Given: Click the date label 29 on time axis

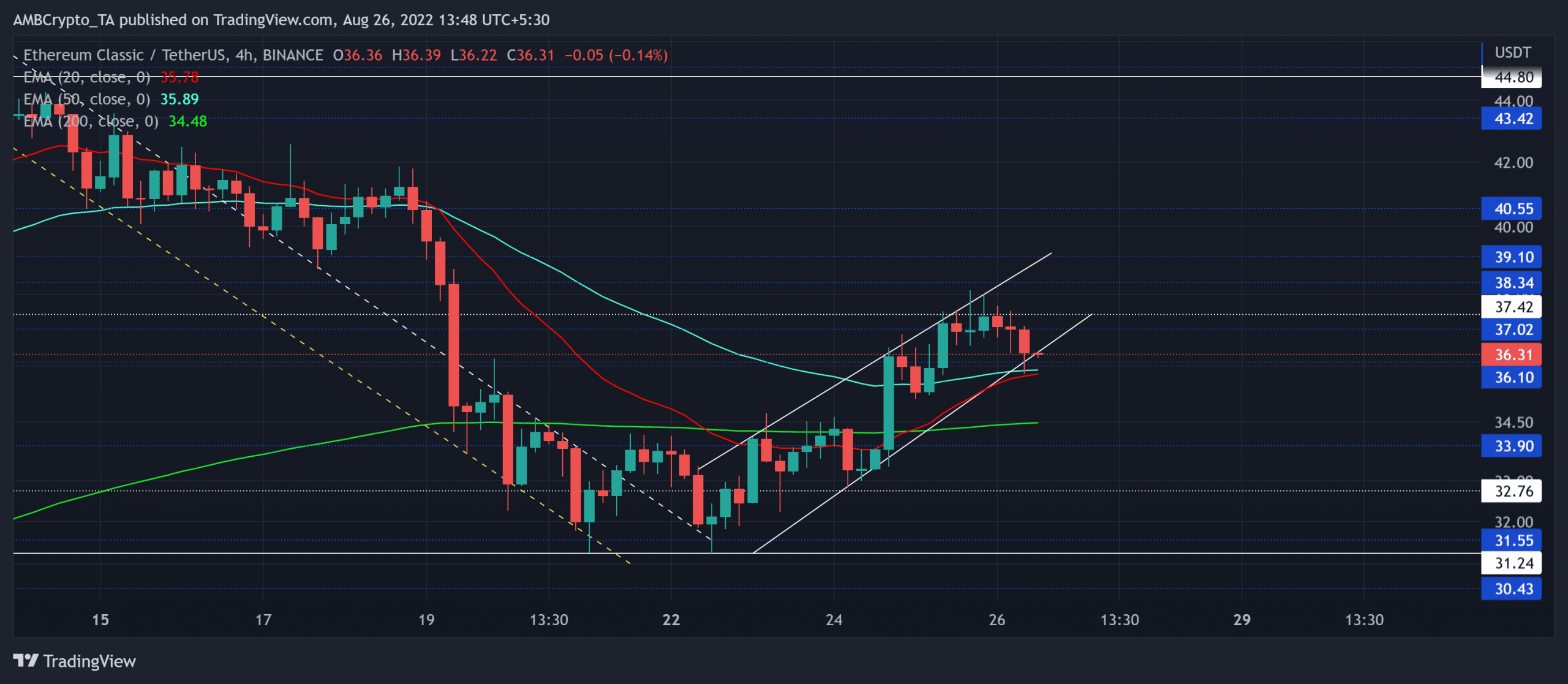Looking at the screenshot, I should [x=1242, y=620].
